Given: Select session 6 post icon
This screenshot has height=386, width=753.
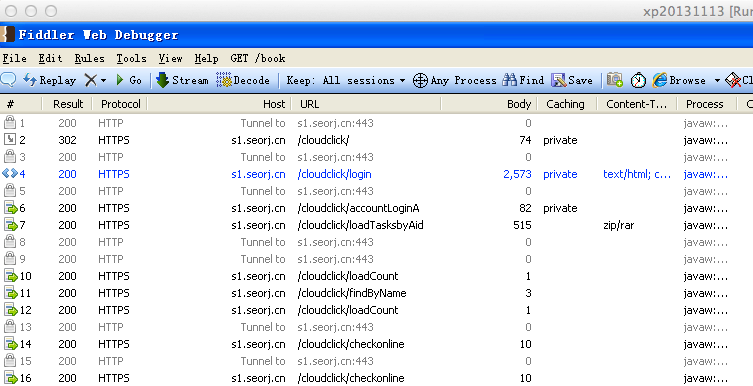Looking at the screenshot, I should (x=11, y=208).
